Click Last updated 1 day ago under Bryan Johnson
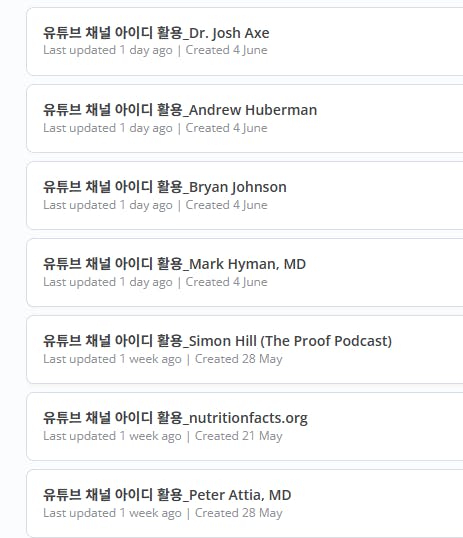 108,205
